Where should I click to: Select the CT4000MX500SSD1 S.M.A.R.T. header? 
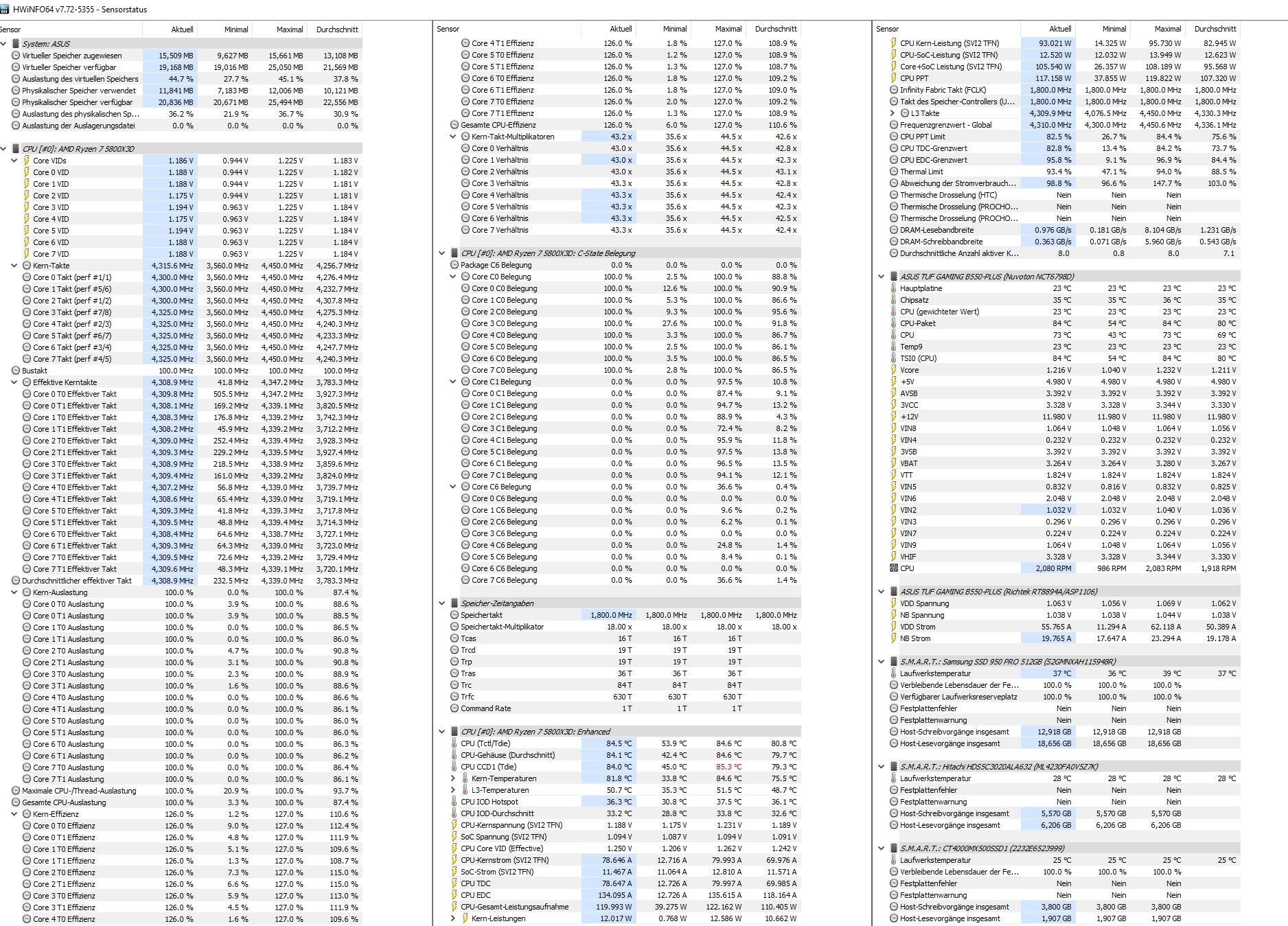click(1059, 848)
